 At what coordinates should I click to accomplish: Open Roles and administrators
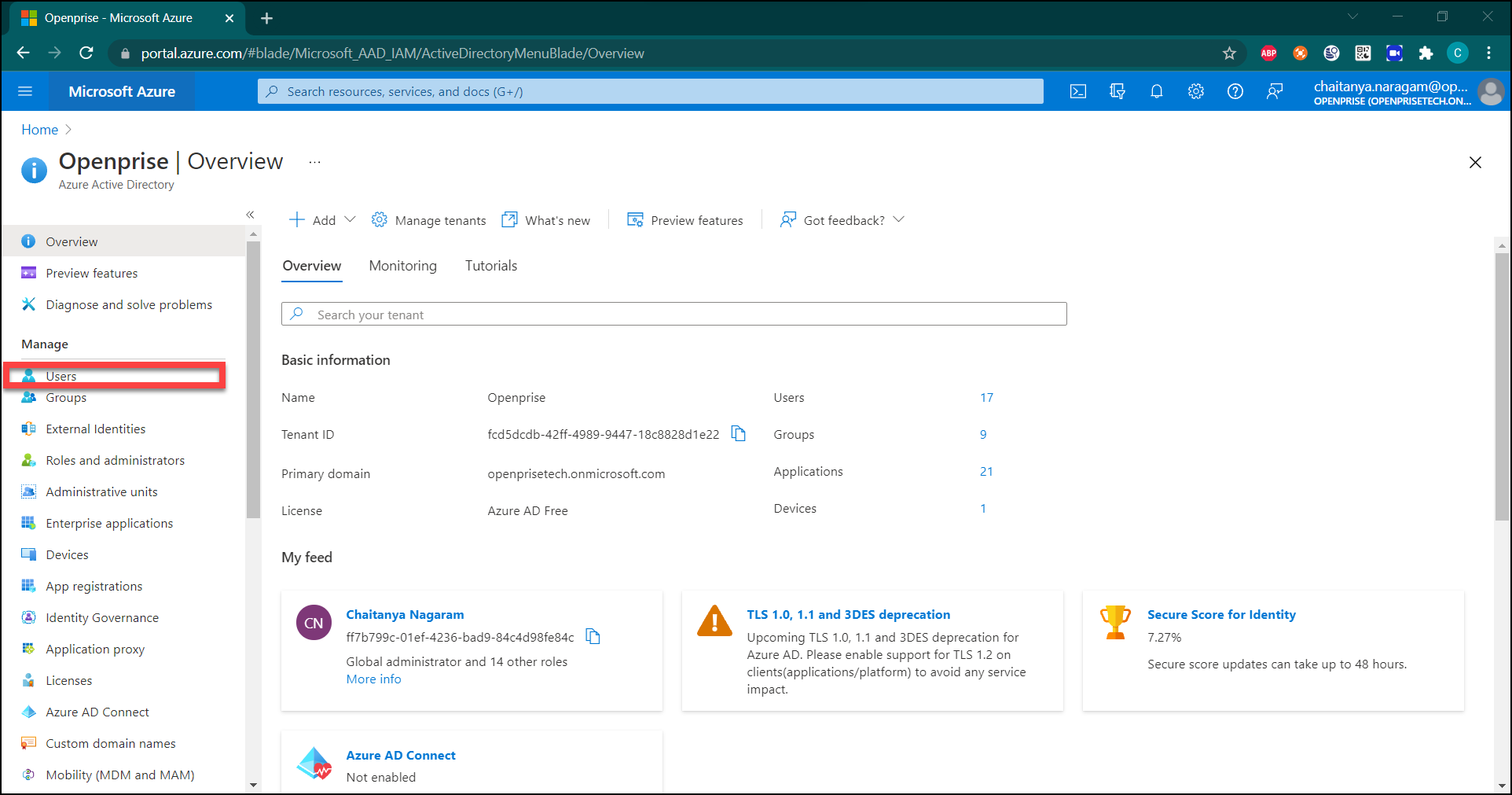(124, 460)
